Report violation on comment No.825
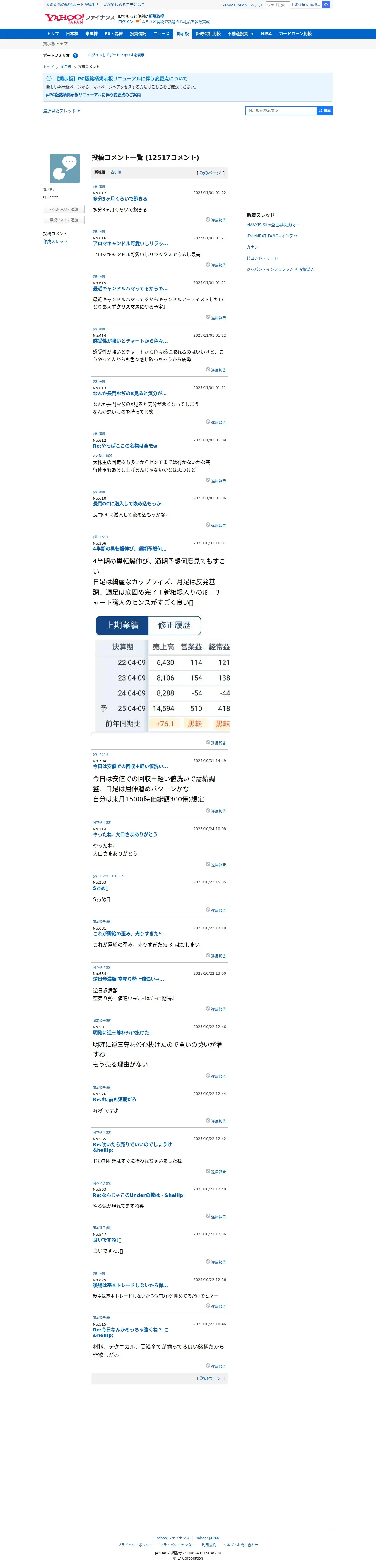Viewport: 376px width, 1568px height. point(216,1307)
